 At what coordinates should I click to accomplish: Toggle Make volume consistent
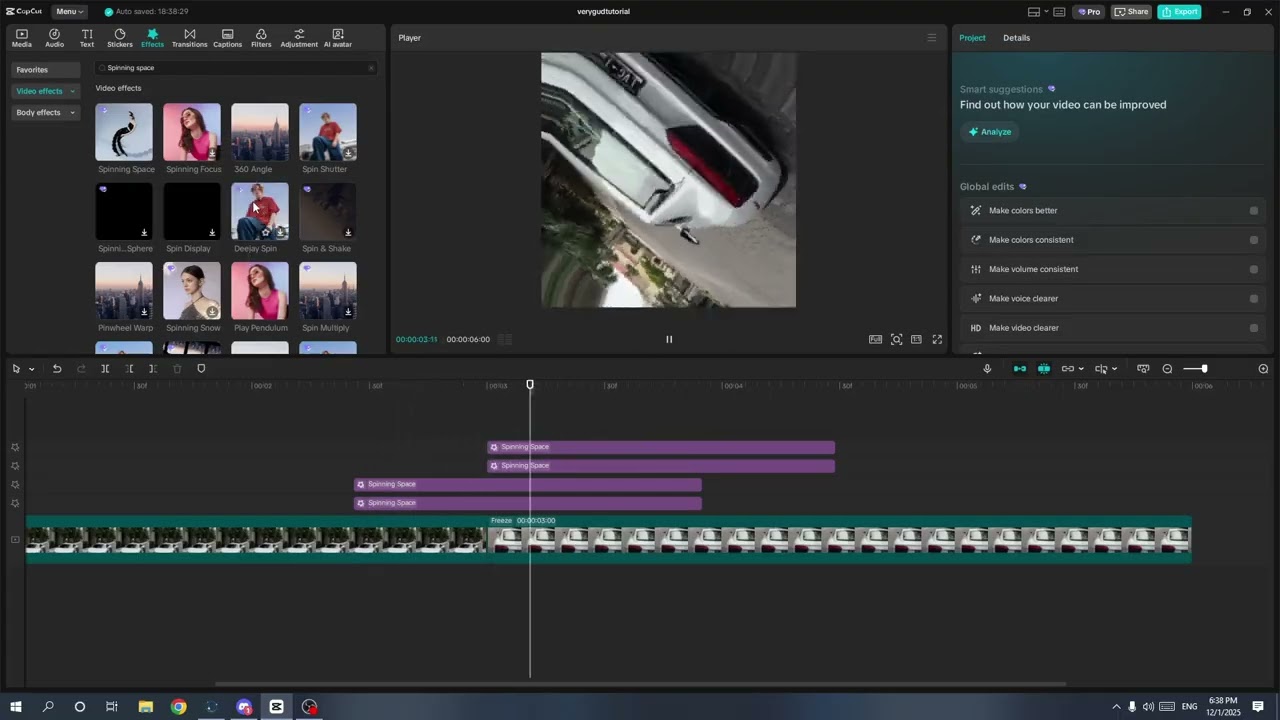1254,269
